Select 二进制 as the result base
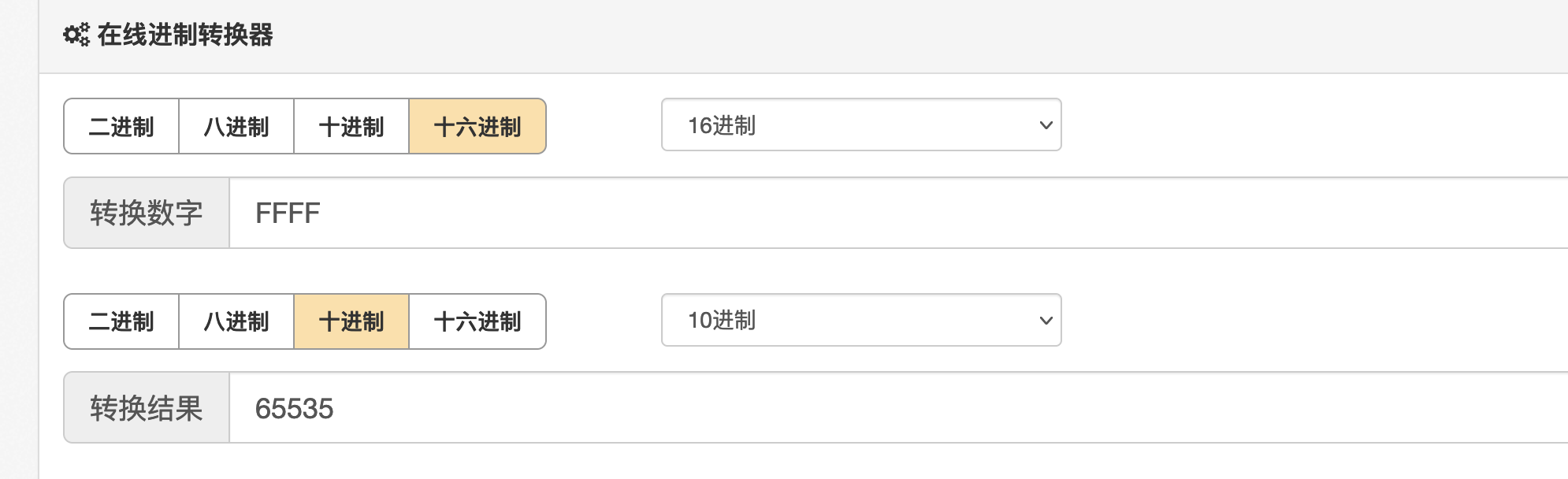This screenshot has width=1568, height=479. [x=121, y=321]
